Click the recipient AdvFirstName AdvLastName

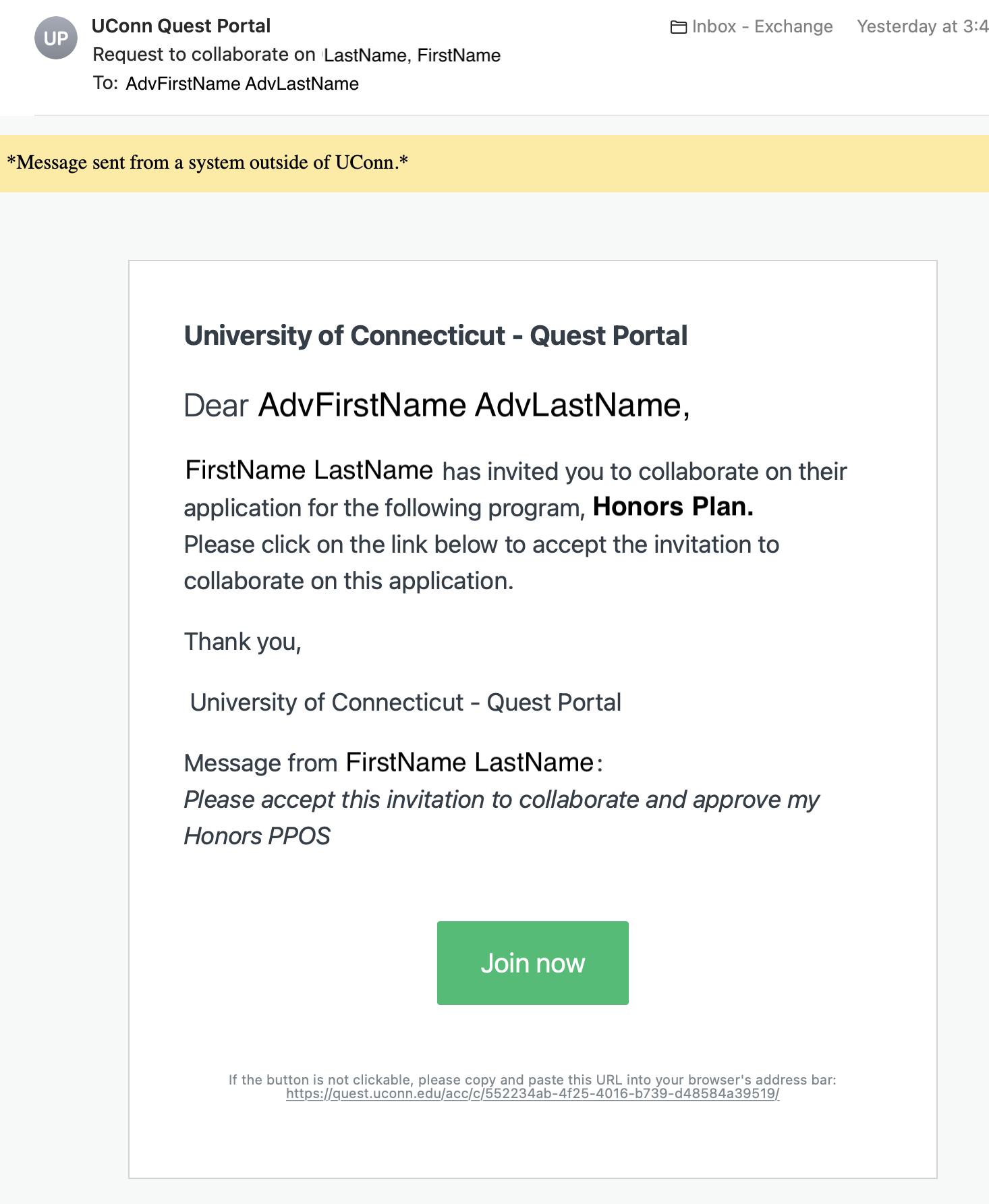pyautogui.click(x=242, y=83)
